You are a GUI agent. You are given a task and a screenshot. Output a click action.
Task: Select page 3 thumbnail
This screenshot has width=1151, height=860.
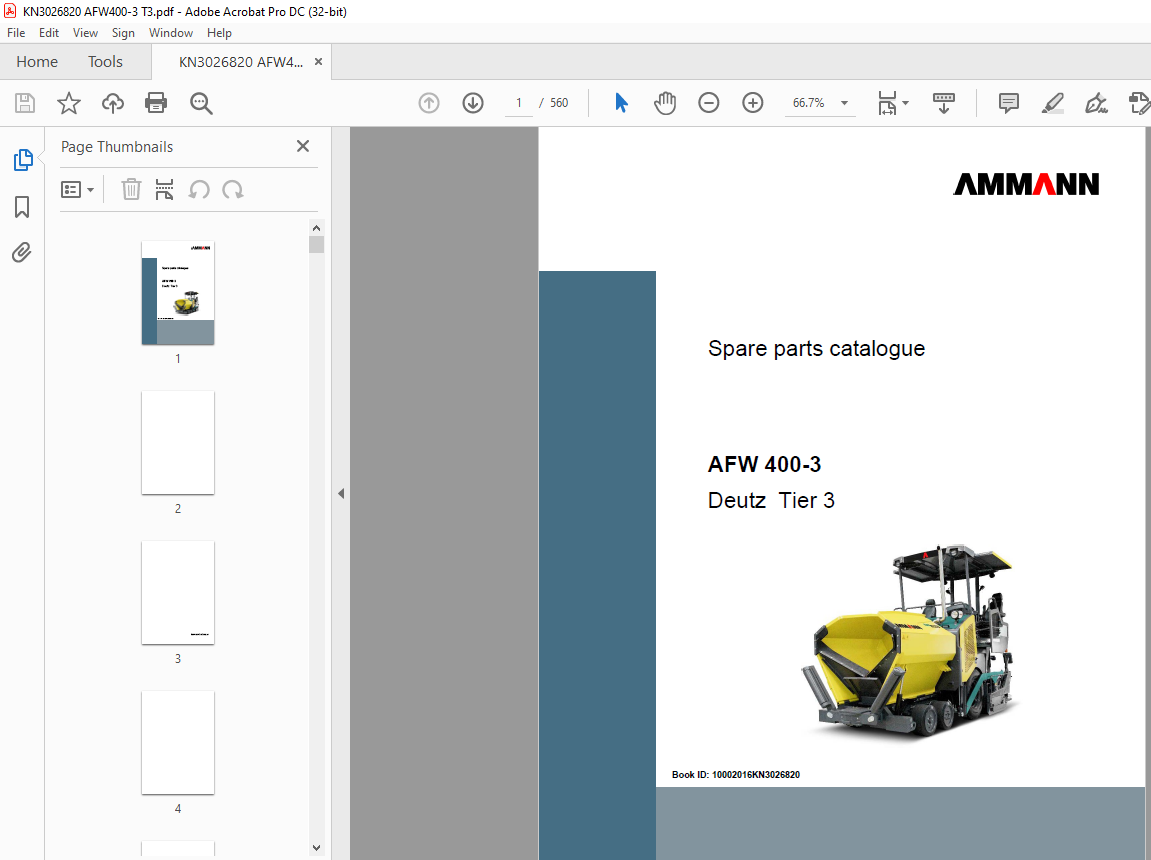click(178, 593)
